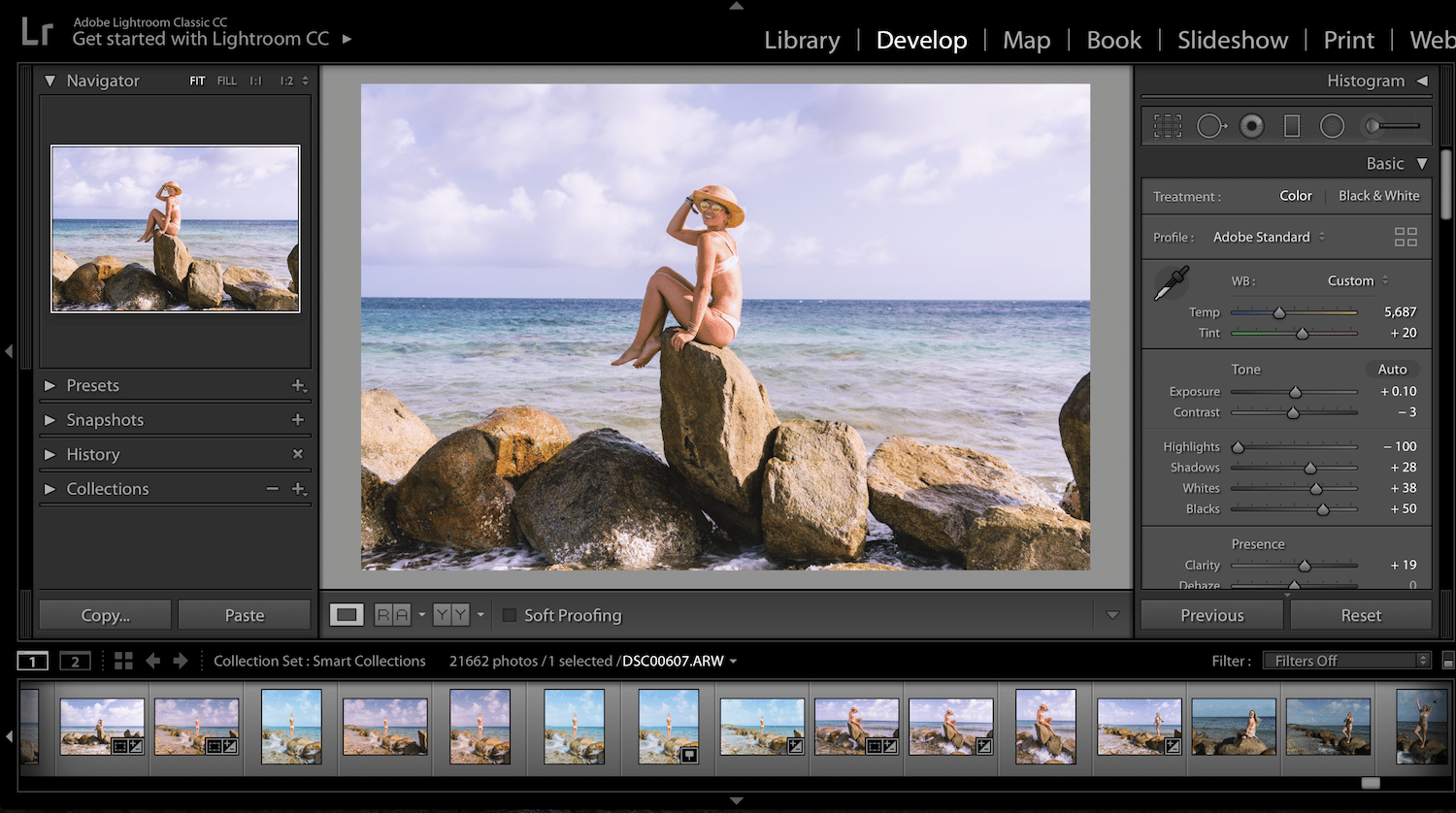
Task: Enable Soft Proofing
Action: 509,614
